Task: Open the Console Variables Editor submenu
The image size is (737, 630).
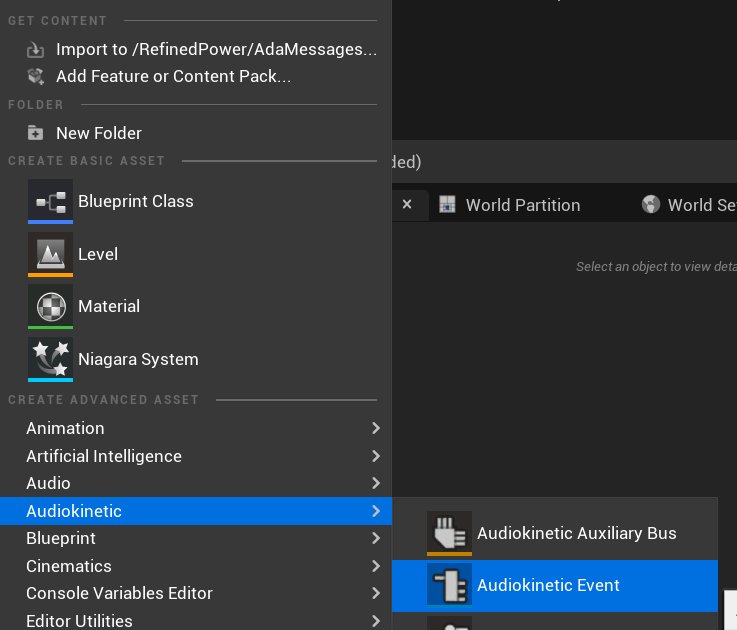Action: 196,593
